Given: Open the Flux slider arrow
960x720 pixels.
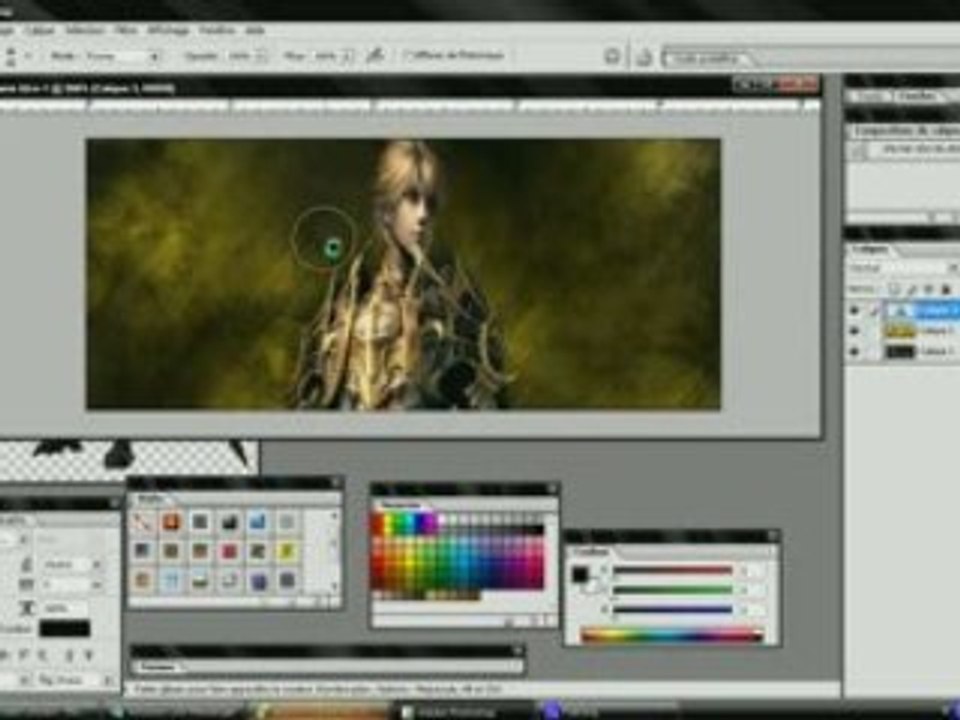Looking at the screenshot, I should pos(348,56).
